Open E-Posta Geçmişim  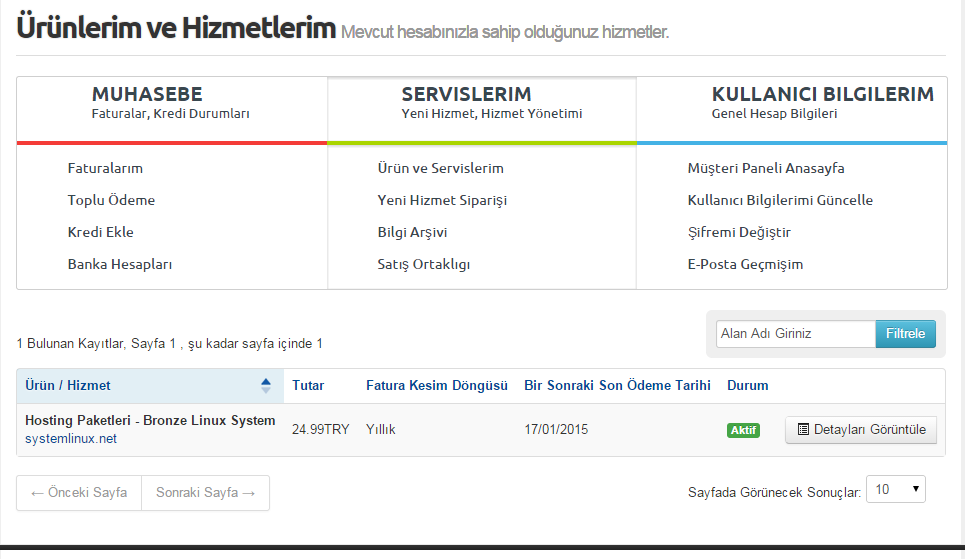[745, 264]
